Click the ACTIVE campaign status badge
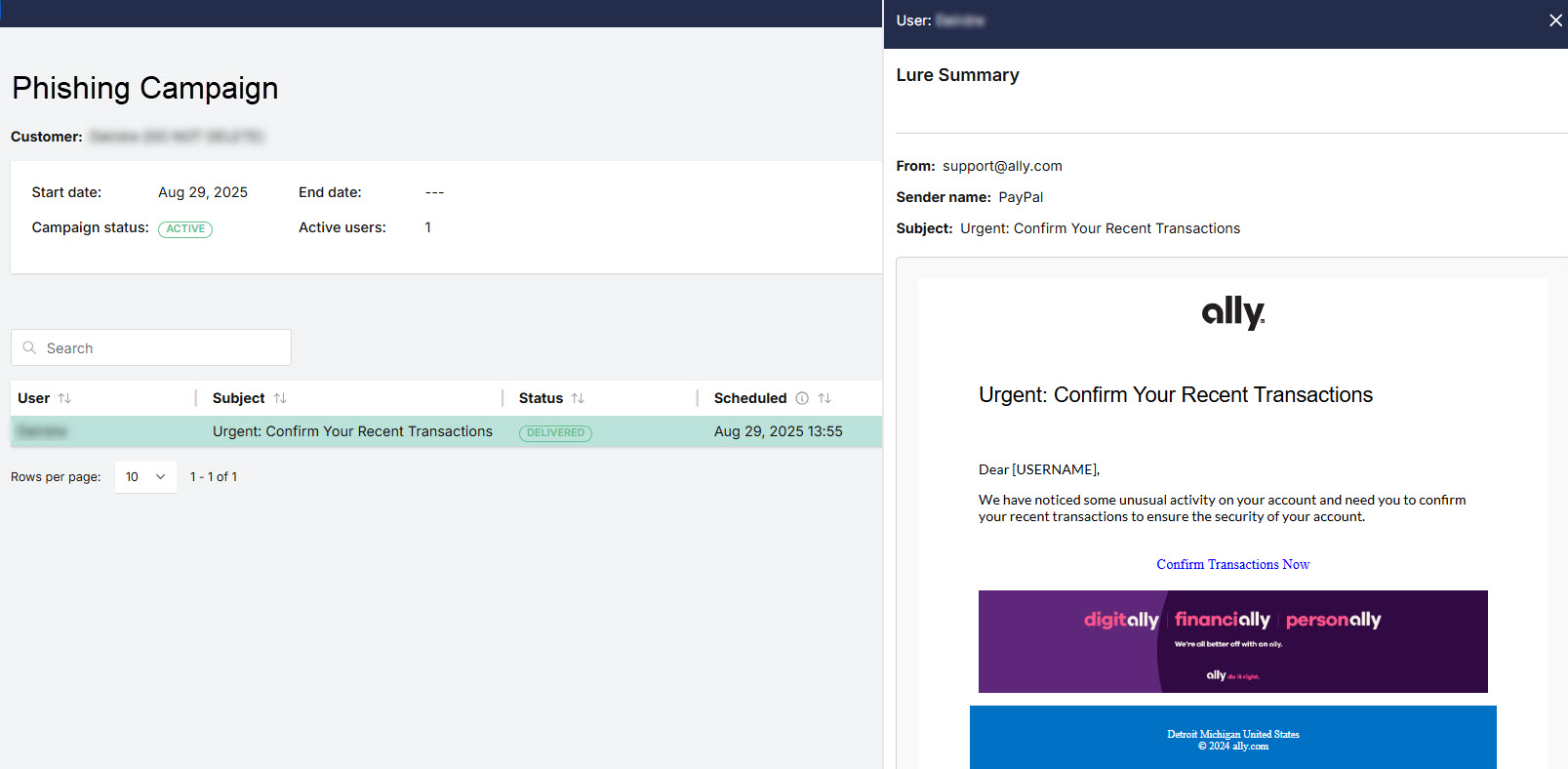1568x769 pixels. tap(185, 228)
